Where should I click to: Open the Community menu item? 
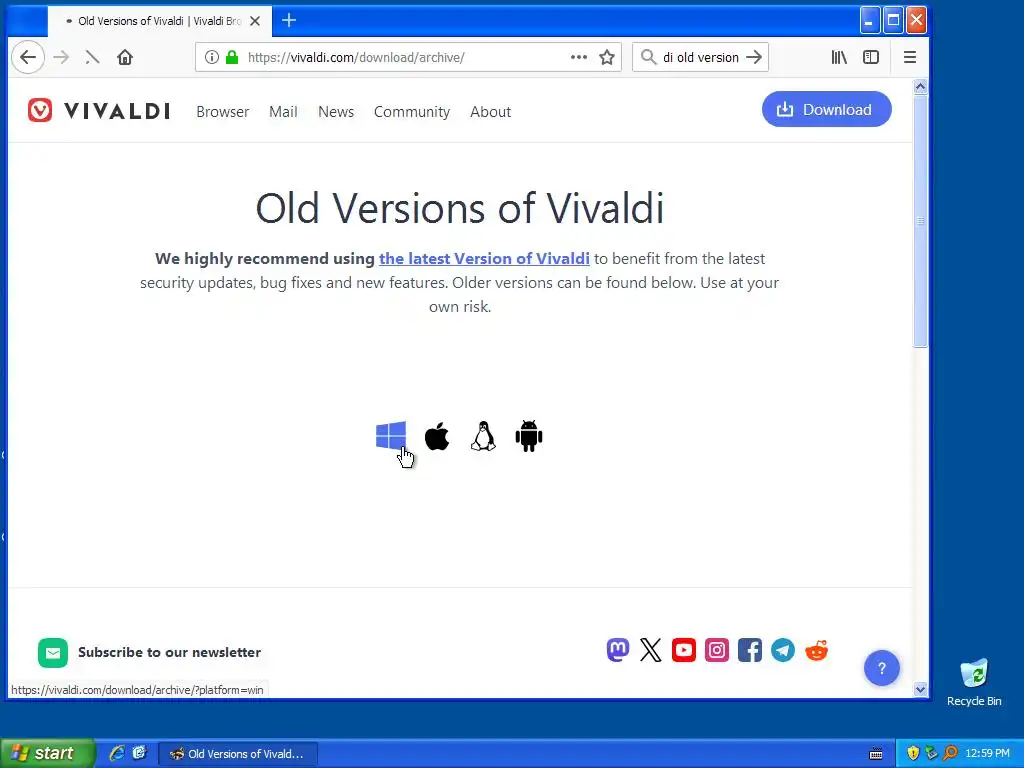point(411,112)
